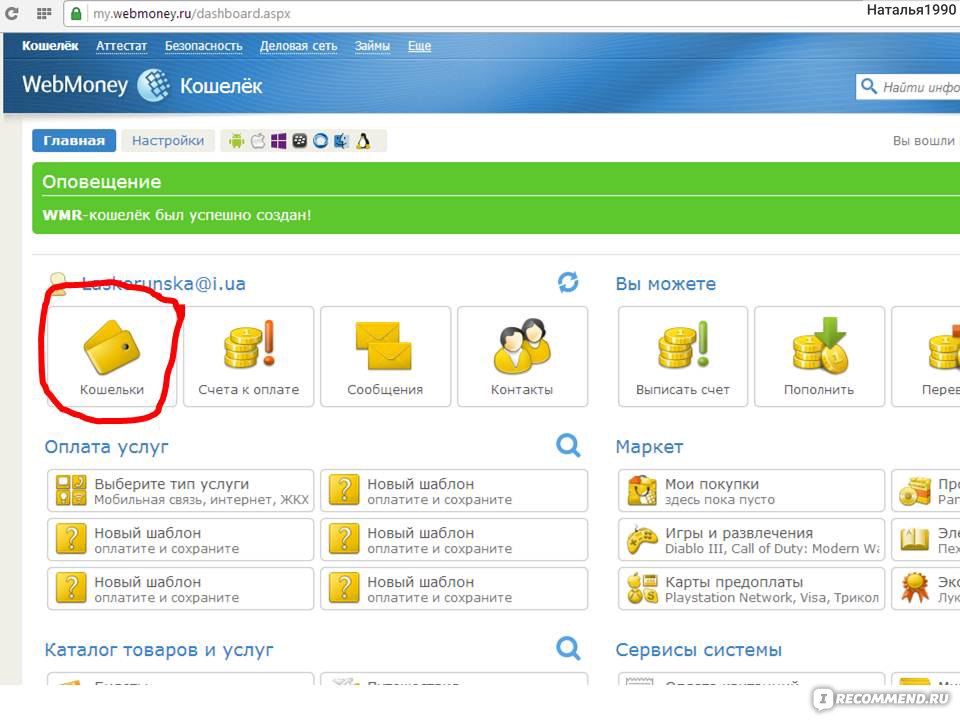Click Новый шаблон beside Выберите тип услуги
Viewport: 960px width, 720px height.
click(454, 490)
